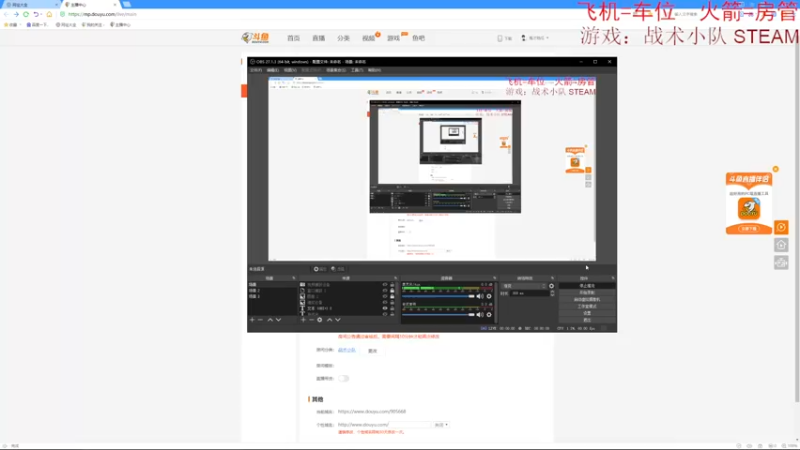Toggle lock of the top OBS source
The height and width of the screenshot is (450, 800).
392,285
